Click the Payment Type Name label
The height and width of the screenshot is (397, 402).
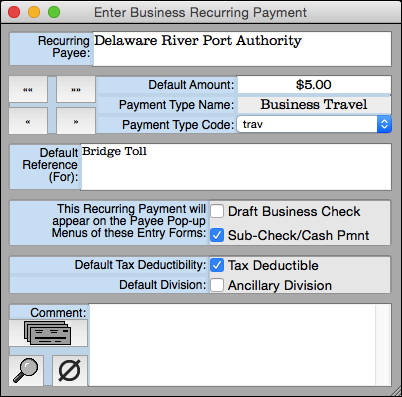pyautogui.click(x=177, y=105)
